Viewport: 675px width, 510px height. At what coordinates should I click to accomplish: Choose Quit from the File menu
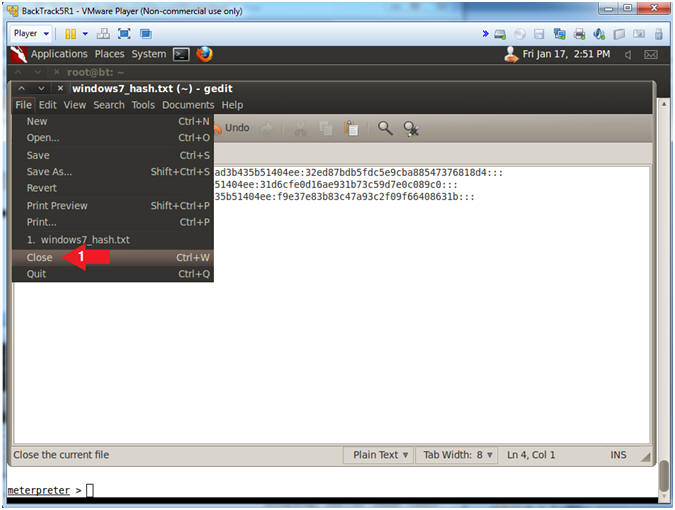coord(113,274)
